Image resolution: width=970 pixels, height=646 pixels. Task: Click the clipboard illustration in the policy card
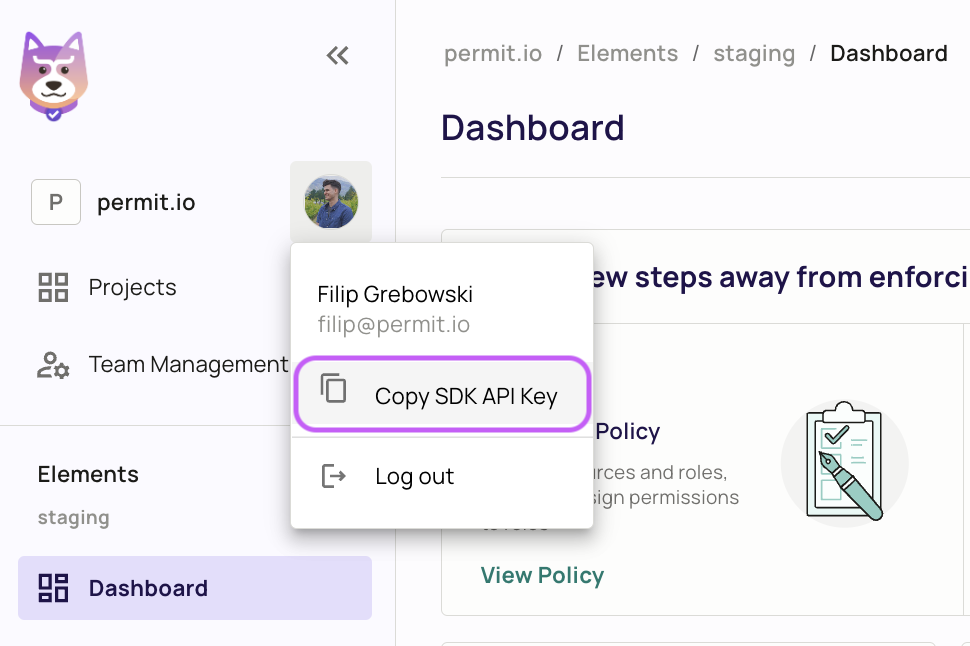pyautogui.click(x=844, y=462)
